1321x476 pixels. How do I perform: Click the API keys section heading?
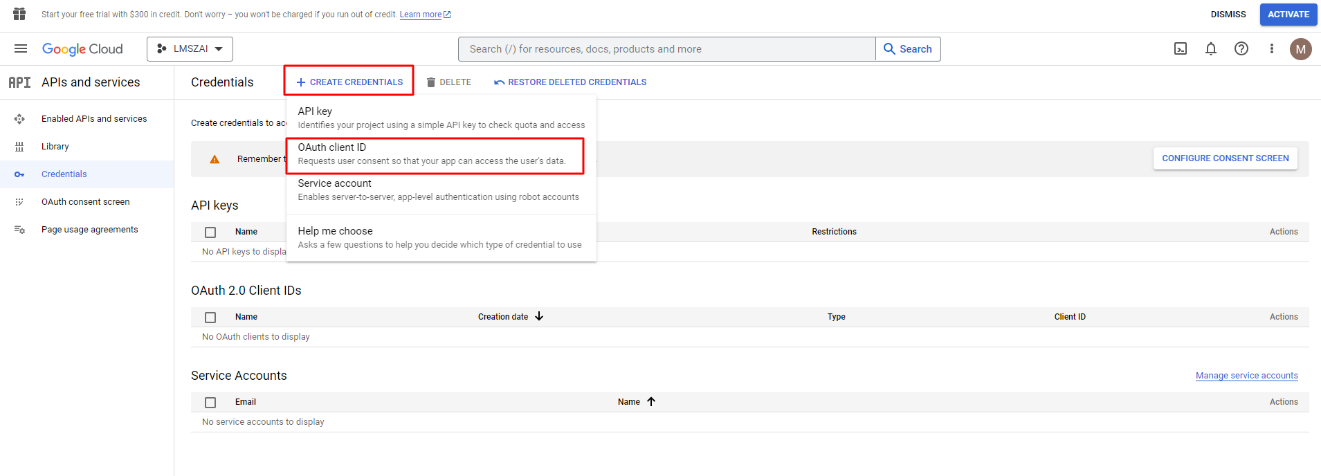214,205
